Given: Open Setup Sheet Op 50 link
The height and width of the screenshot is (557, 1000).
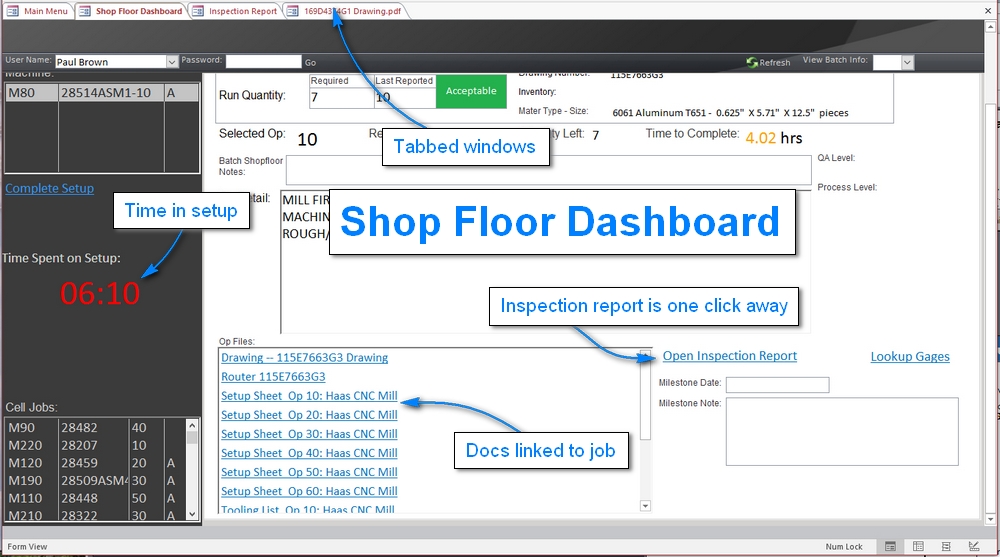Looking at the screenshot, I should click(309, 473).
